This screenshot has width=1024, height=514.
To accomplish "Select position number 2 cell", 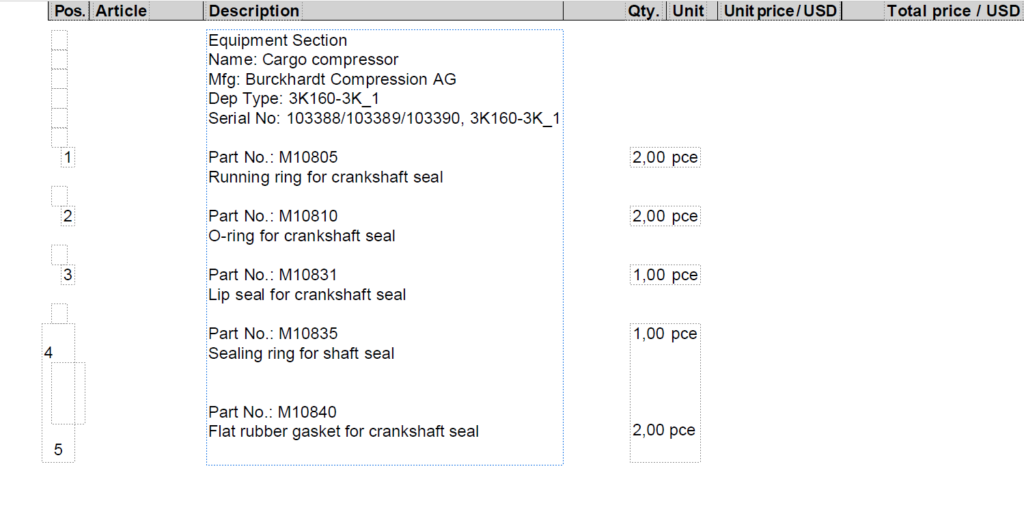I will coord(67,216).
